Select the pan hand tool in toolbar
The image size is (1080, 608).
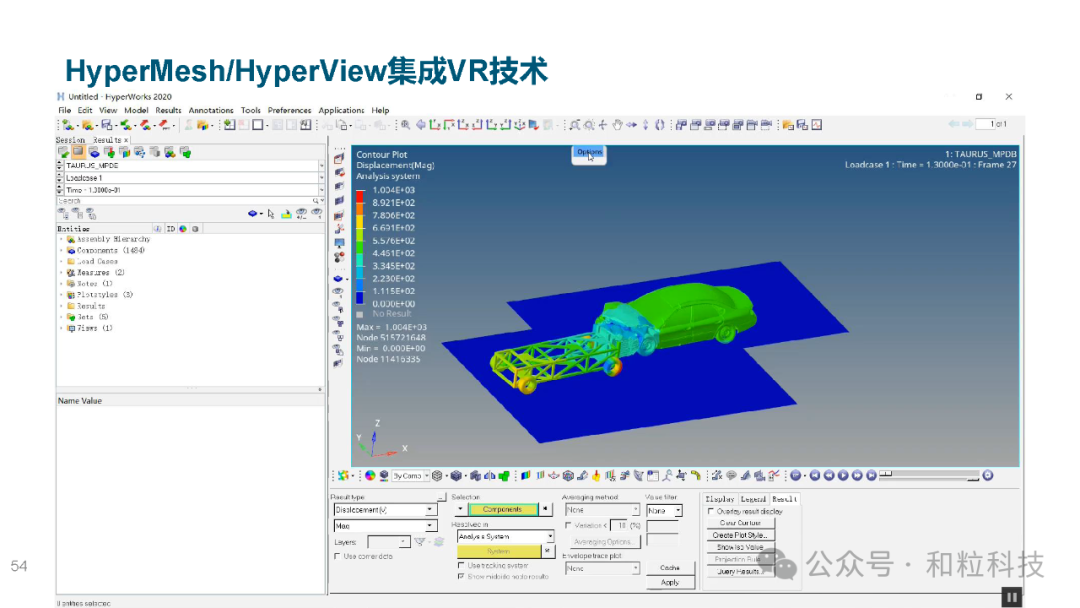tap(617, 125)
